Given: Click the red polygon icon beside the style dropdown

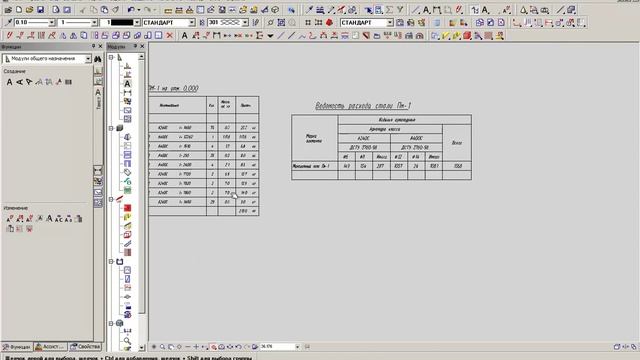Looking at the screenshot, I should pyautogui.click(x=329, y=22).
